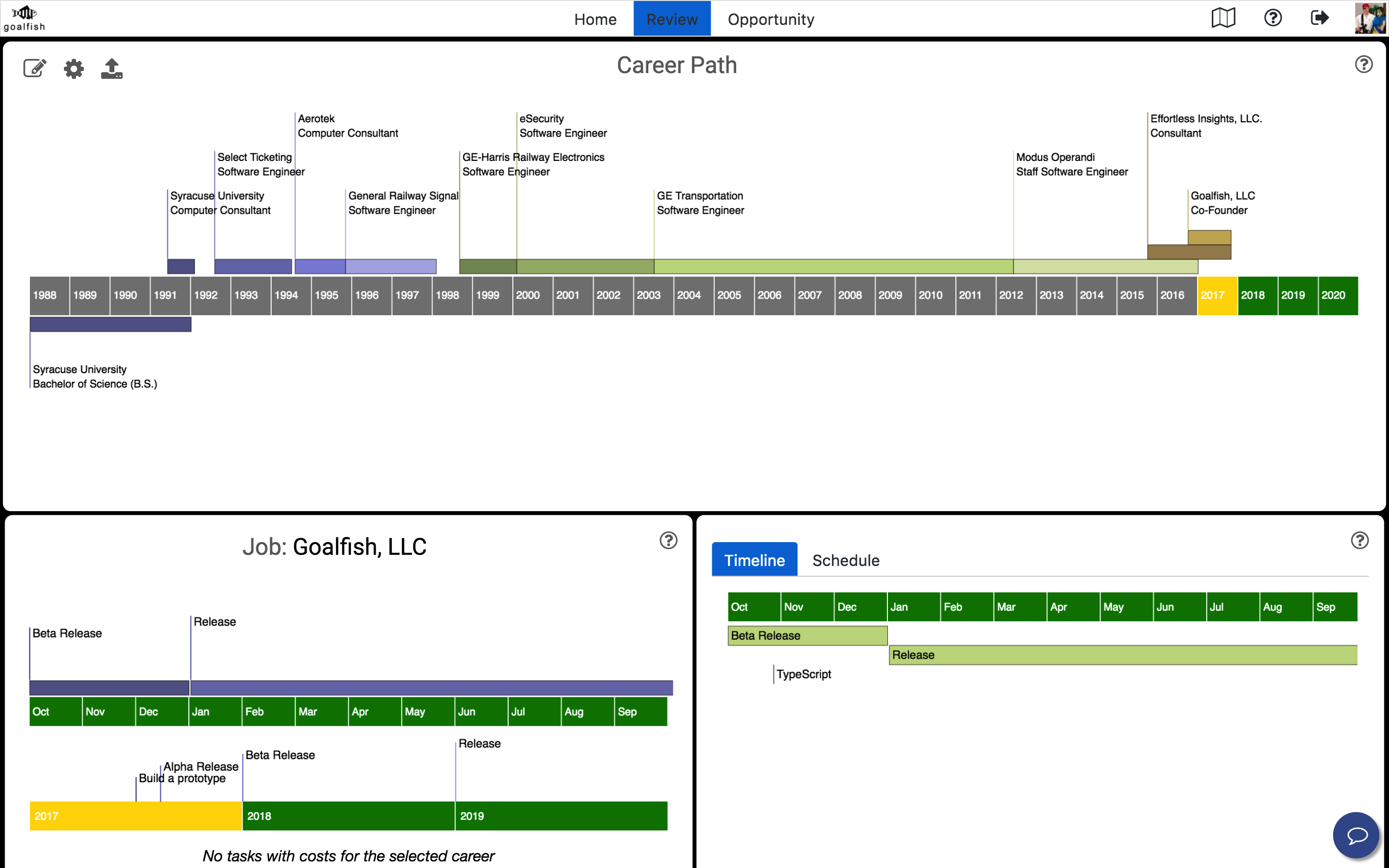Click the Select Ticketing career bar

click(253, 266)
